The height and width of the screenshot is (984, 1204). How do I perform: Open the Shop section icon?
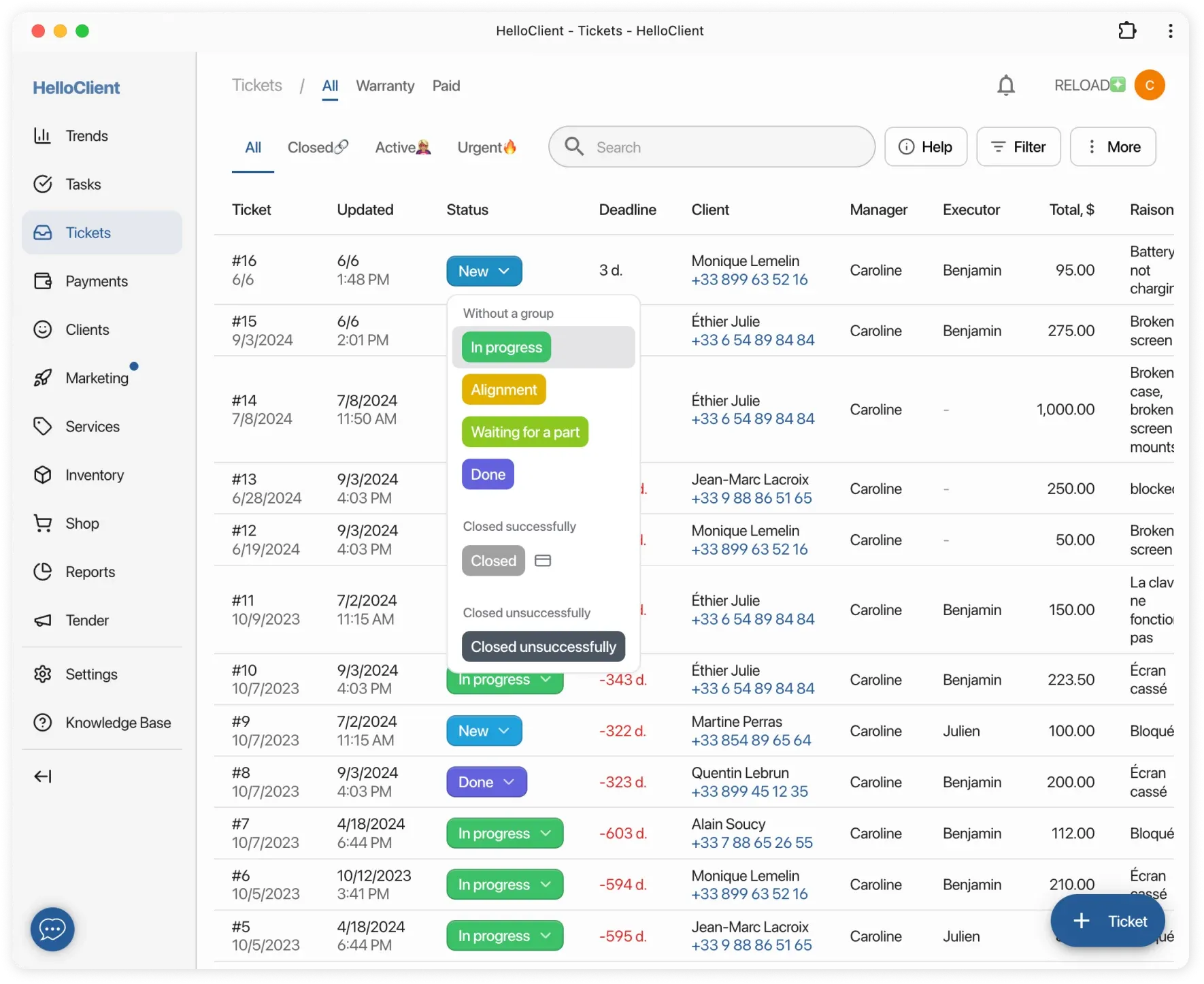(42, 523)
